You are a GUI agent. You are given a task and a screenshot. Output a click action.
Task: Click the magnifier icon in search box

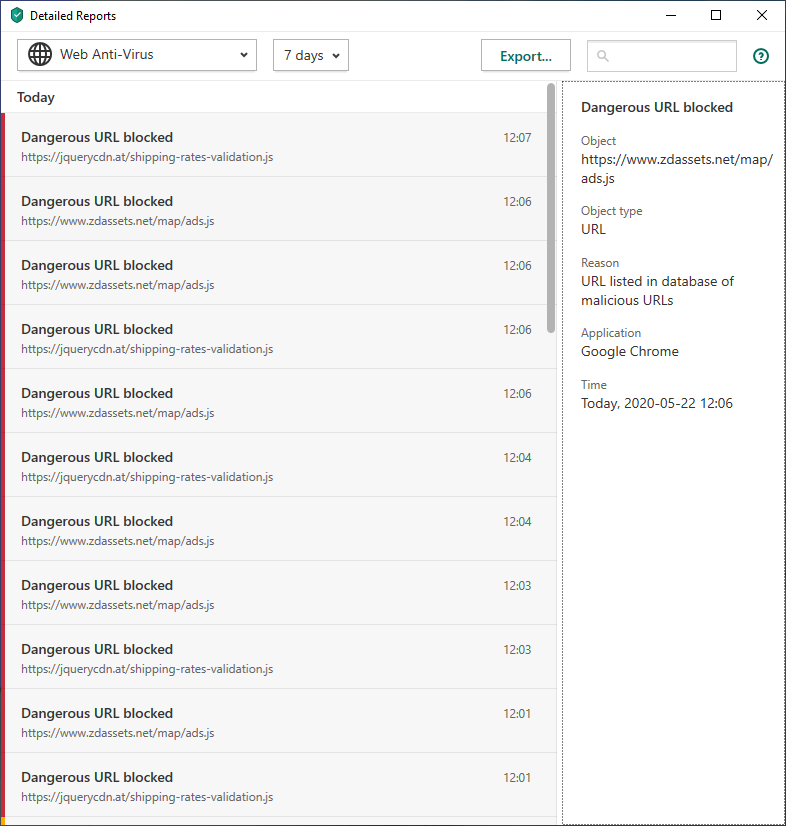click(x=603, y=56)
